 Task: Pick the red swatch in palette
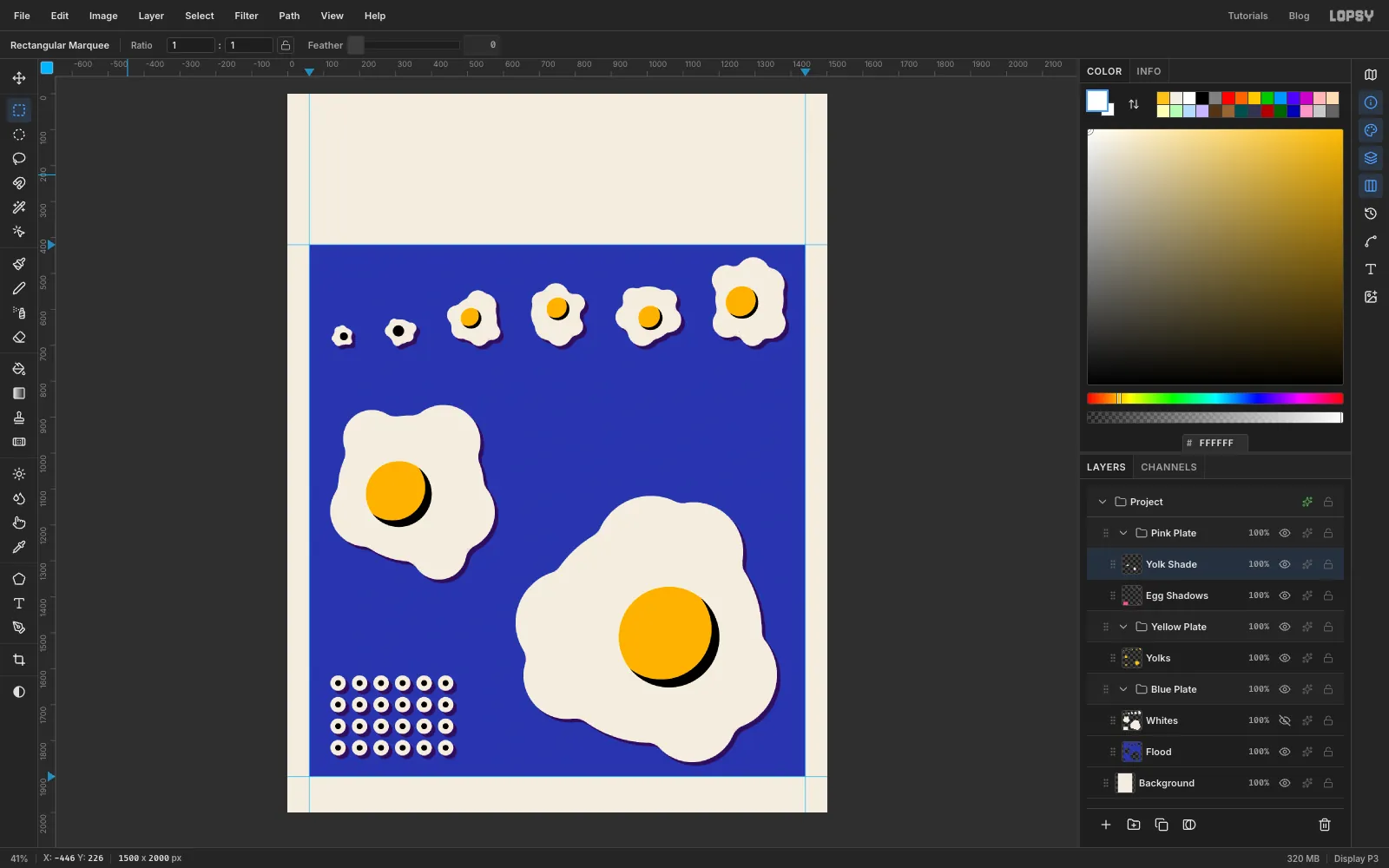click(1228, 98)
